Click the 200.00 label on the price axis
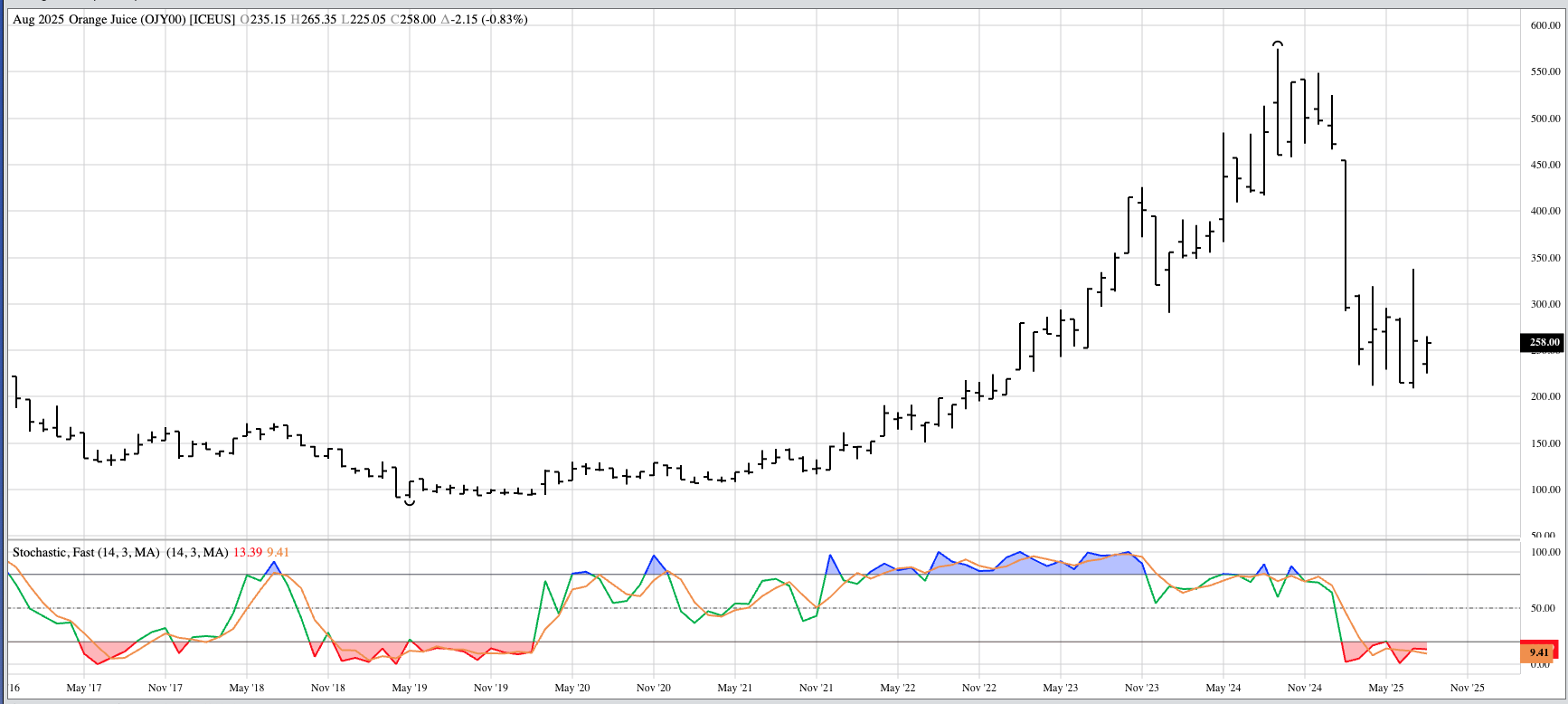 click(x=1544, y=396)
